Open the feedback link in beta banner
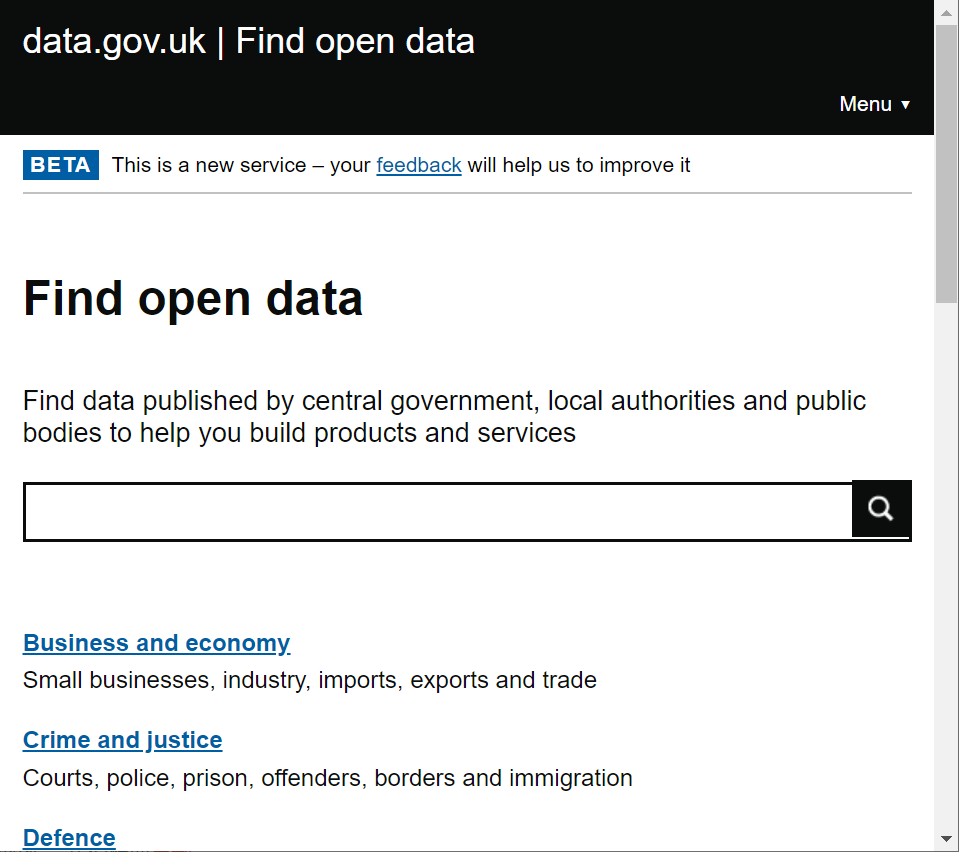This screenshot has height=852, width=959. [418, 165]
